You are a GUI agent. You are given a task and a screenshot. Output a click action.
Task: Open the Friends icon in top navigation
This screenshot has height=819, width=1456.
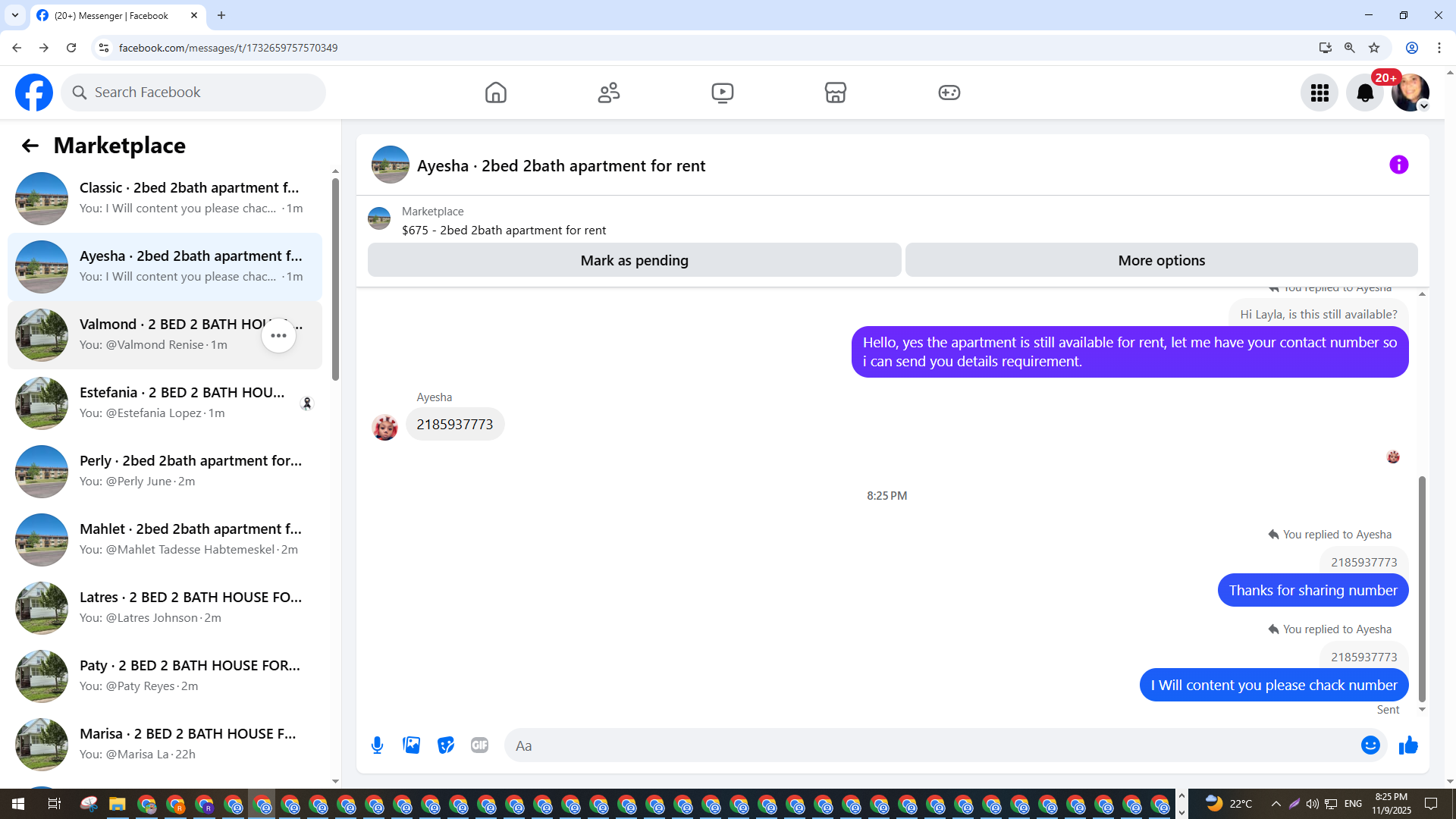(609, 93)
